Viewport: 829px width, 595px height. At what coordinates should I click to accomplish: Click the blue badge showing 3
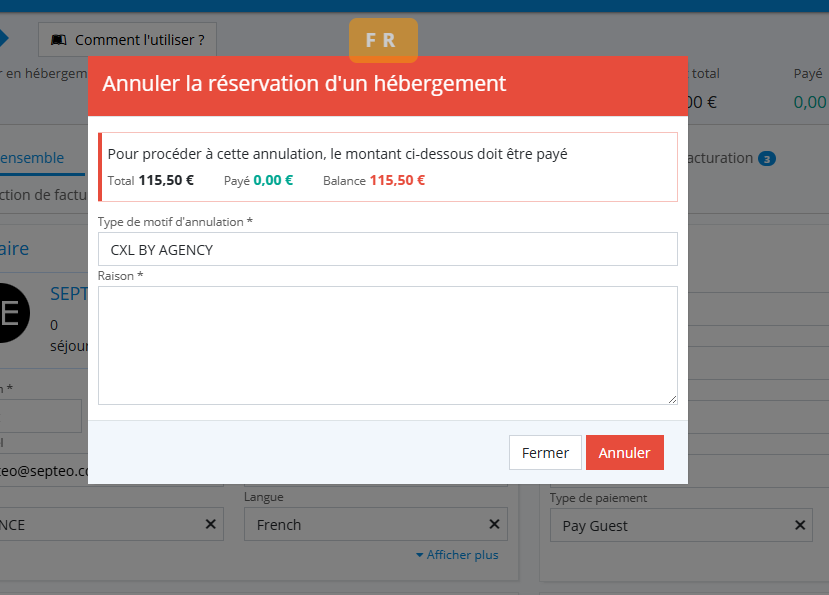767,158
